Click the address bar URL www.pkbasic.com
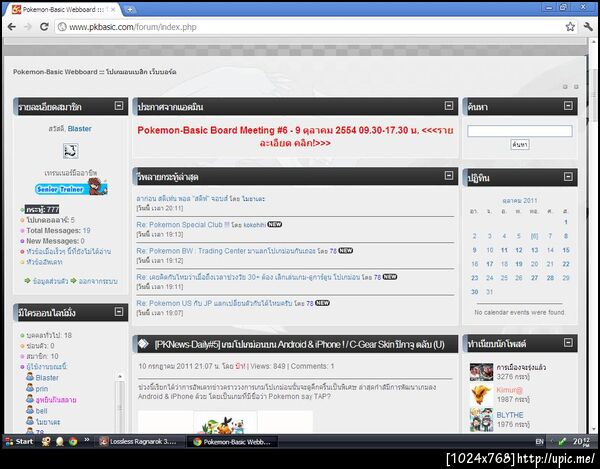The image size is (600, 469). point(132,27)
